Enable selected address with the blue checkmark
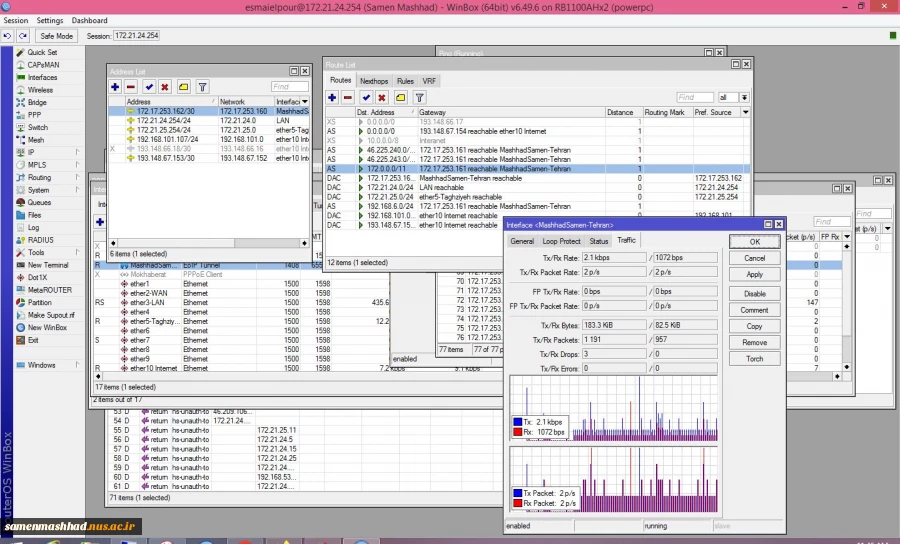The image size is (900, 544). click(149, 87)
